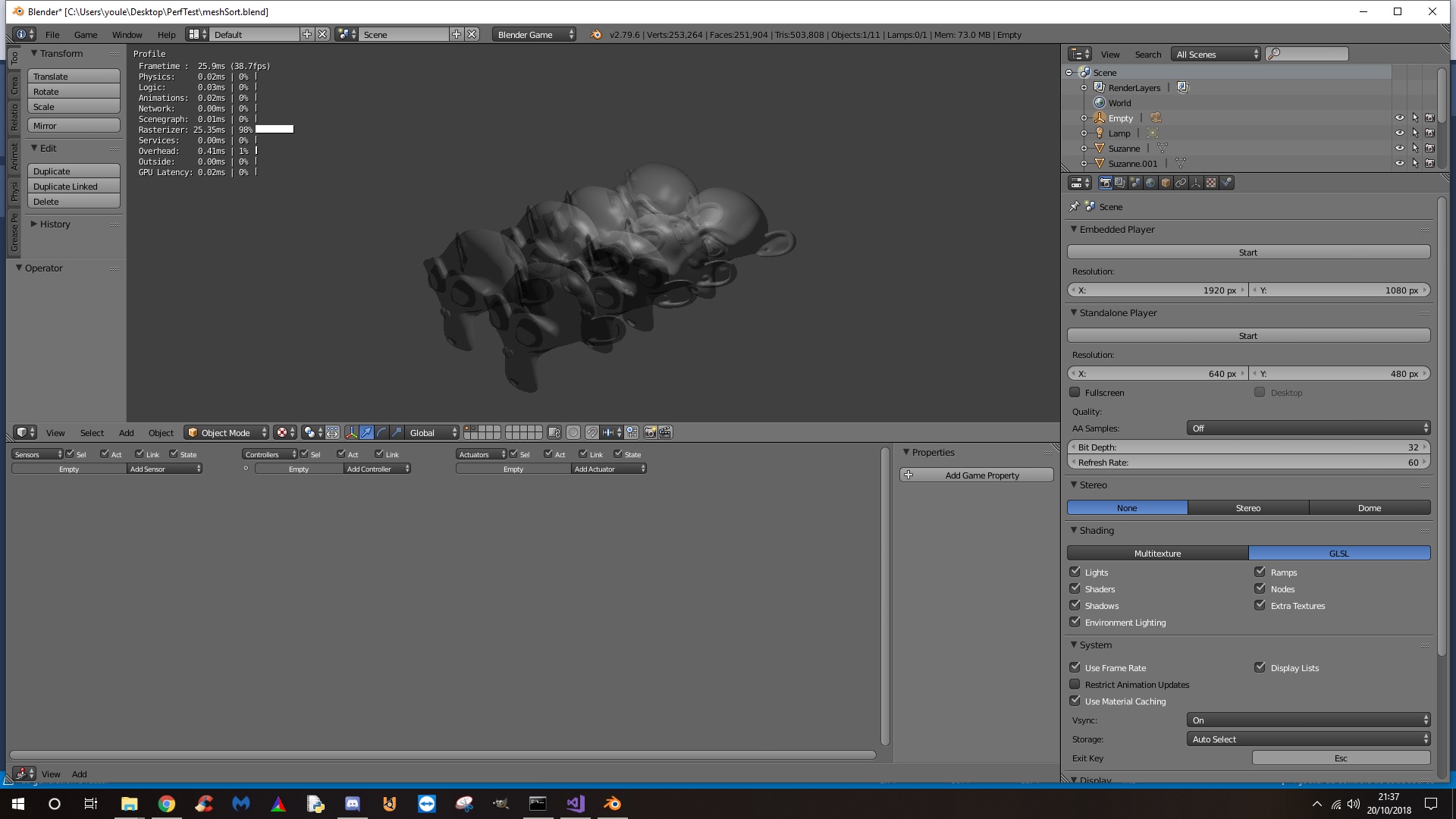Disable the Shadows shading option

click(1075, 605)
